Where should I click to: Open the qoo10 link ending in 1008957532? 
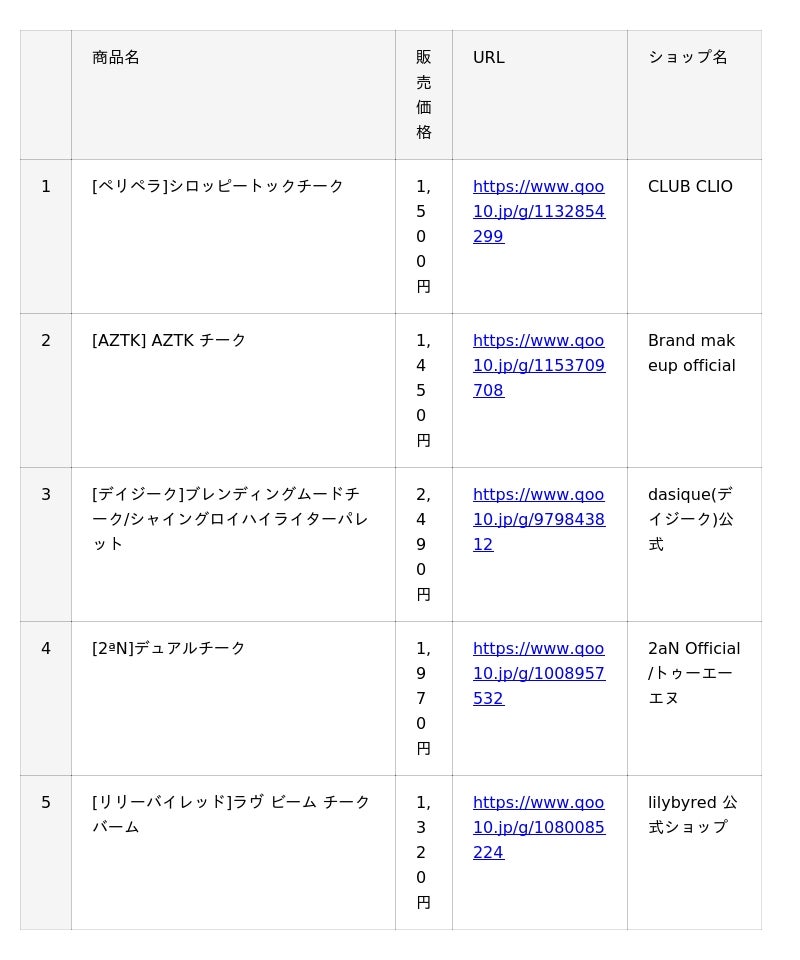coord(538,673)
